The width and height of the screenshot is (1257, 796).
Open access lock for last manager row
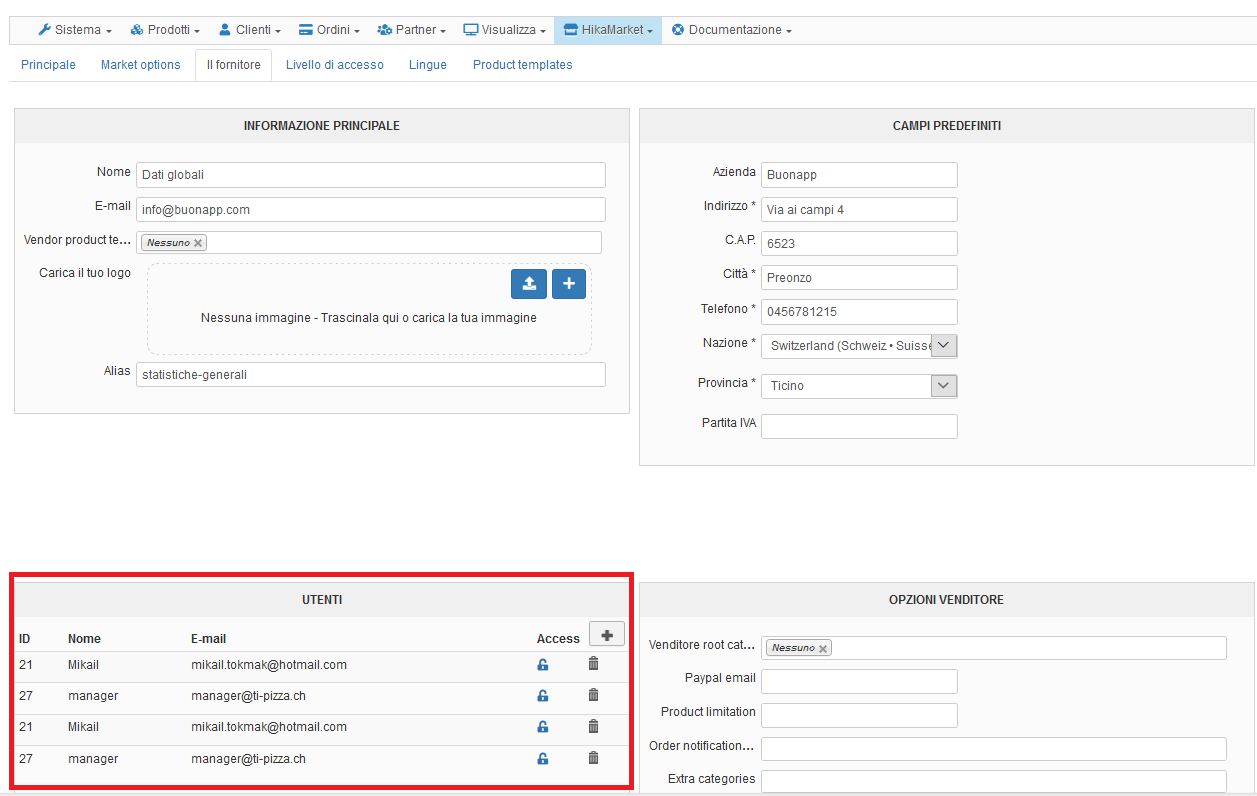[x=543, y=759]
